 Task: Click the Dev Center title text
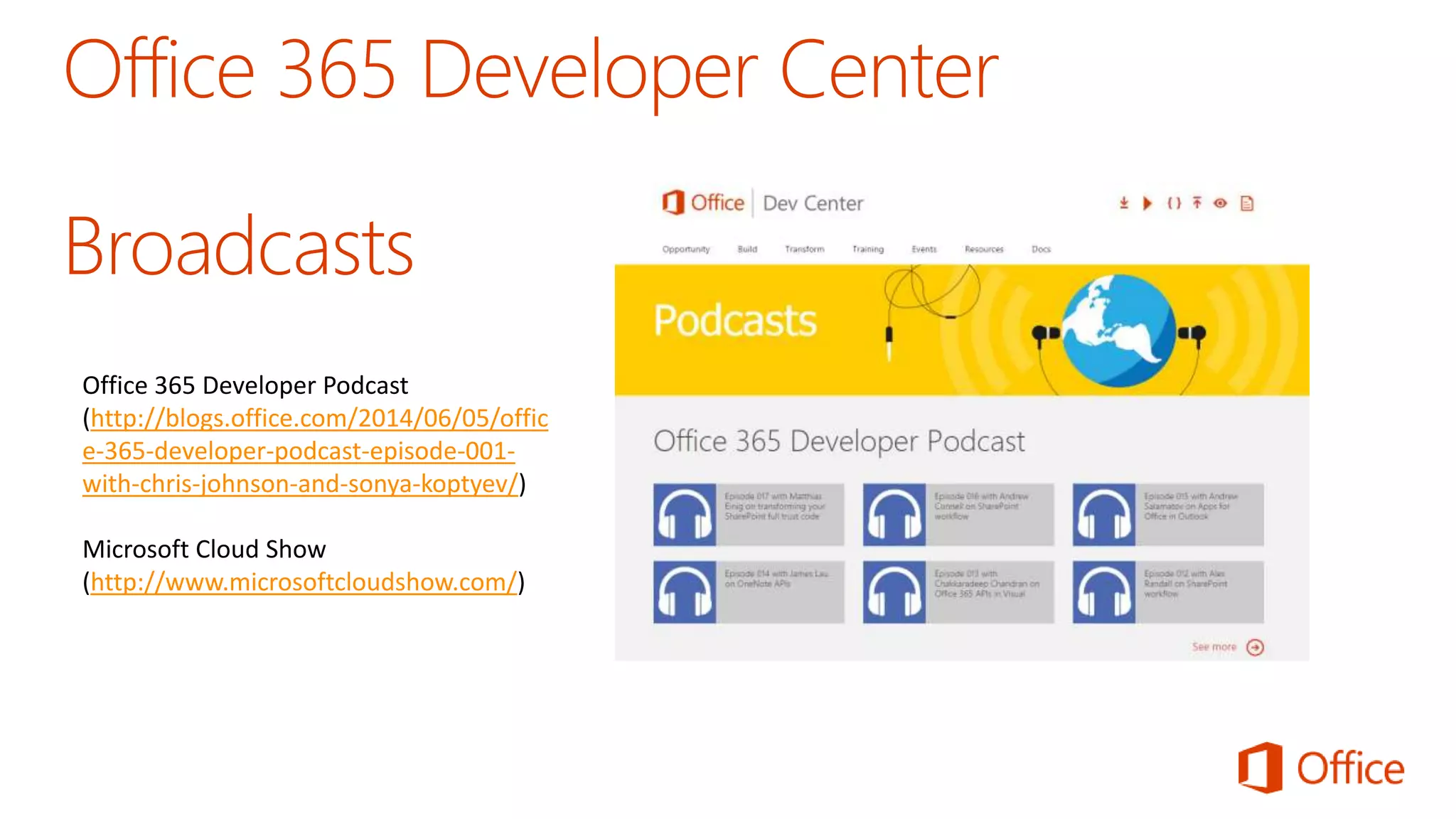[x=813, y=203]
